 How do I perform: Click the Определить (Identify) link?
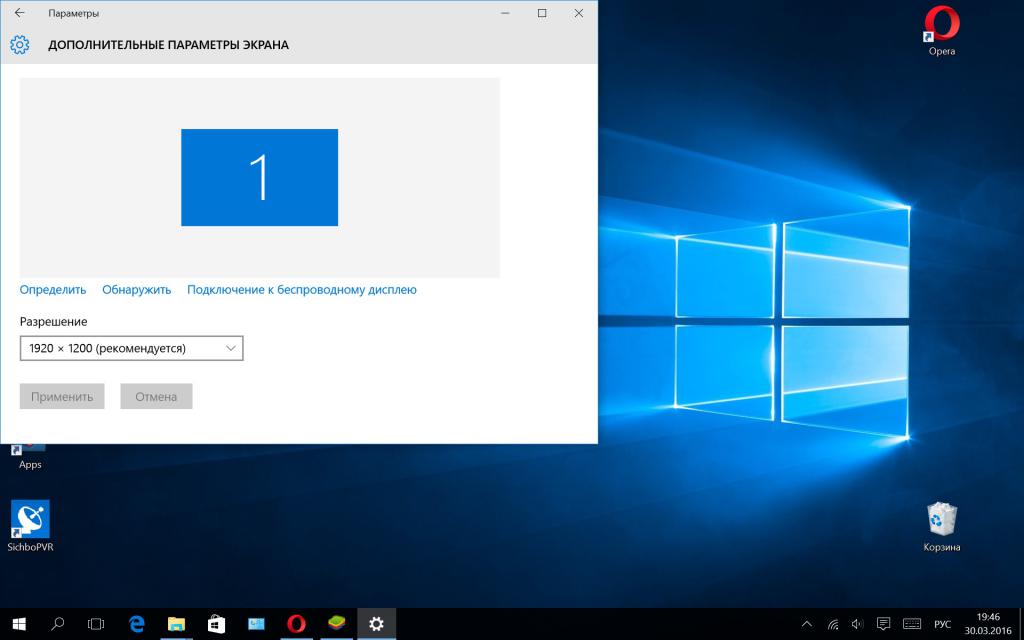pos(53,290)
